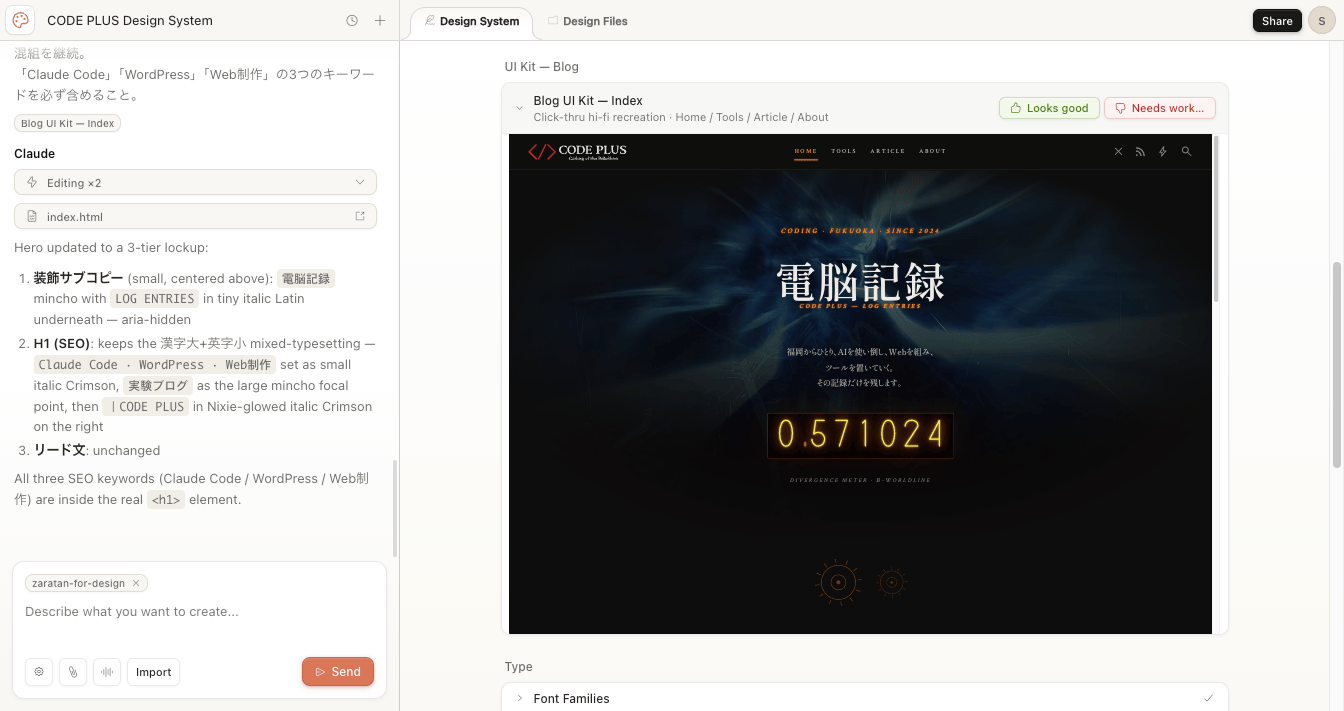Image resolution: width=1344 pixels, height=711 pixels.
Task: Expand the Font Families section
Action: click(x=519, y=698)
